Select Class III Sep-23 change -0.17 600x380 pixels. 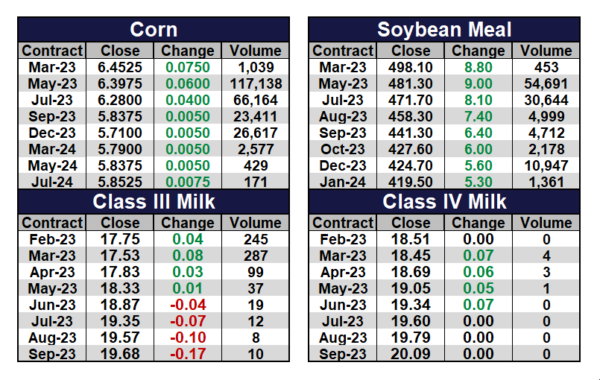(x=188, y=354)
